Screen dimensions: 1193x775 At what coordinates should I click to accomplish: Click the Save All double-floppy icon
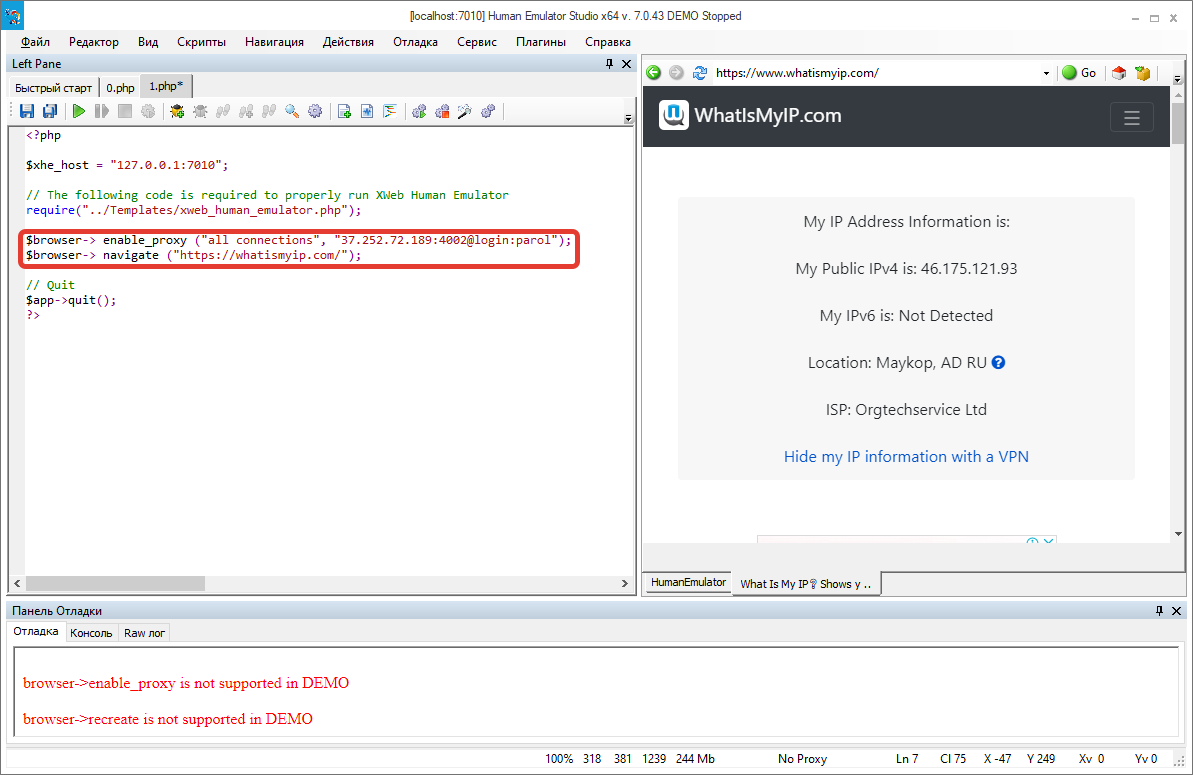pyautogui.click(x=49, y=111)
